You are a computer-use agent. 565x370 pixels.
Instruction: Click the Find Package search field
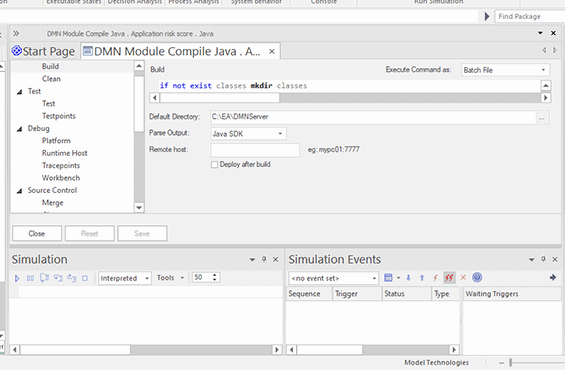tap(530, 17)
